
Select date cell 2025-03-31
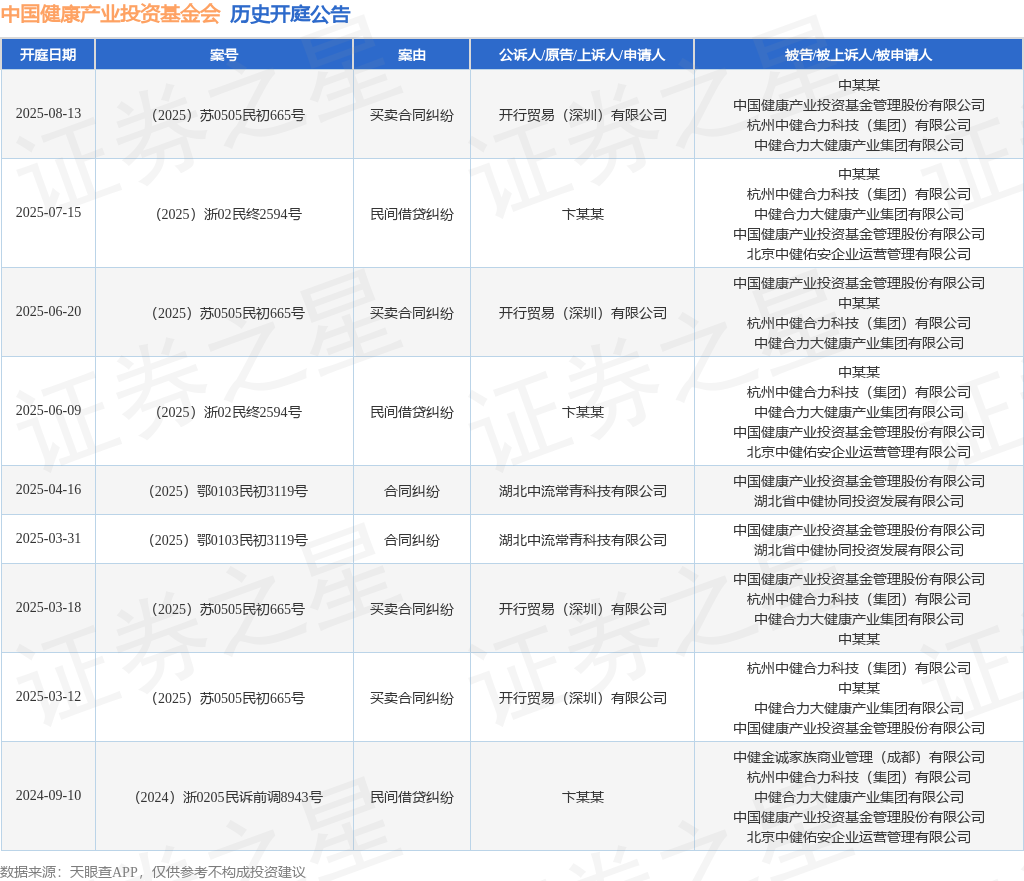[48, 539]
